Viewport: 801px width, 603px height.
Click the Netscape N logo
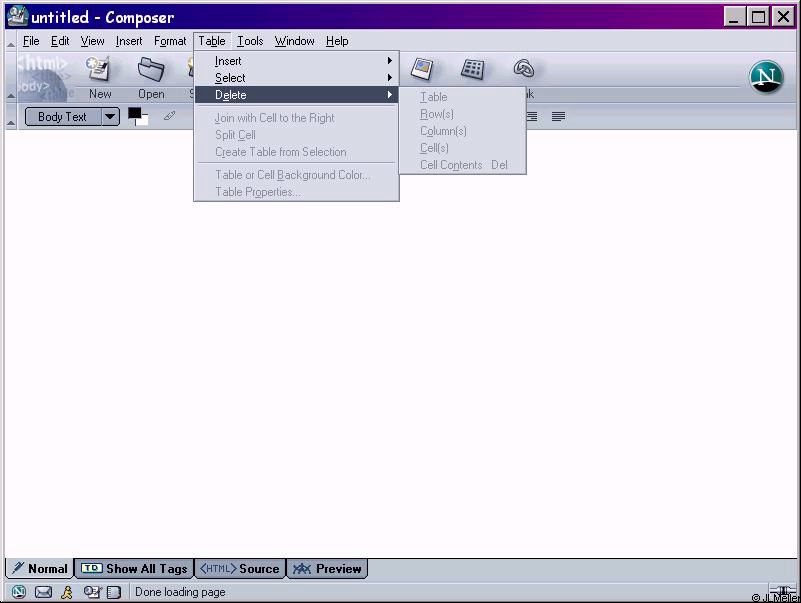tap(766, 77)
